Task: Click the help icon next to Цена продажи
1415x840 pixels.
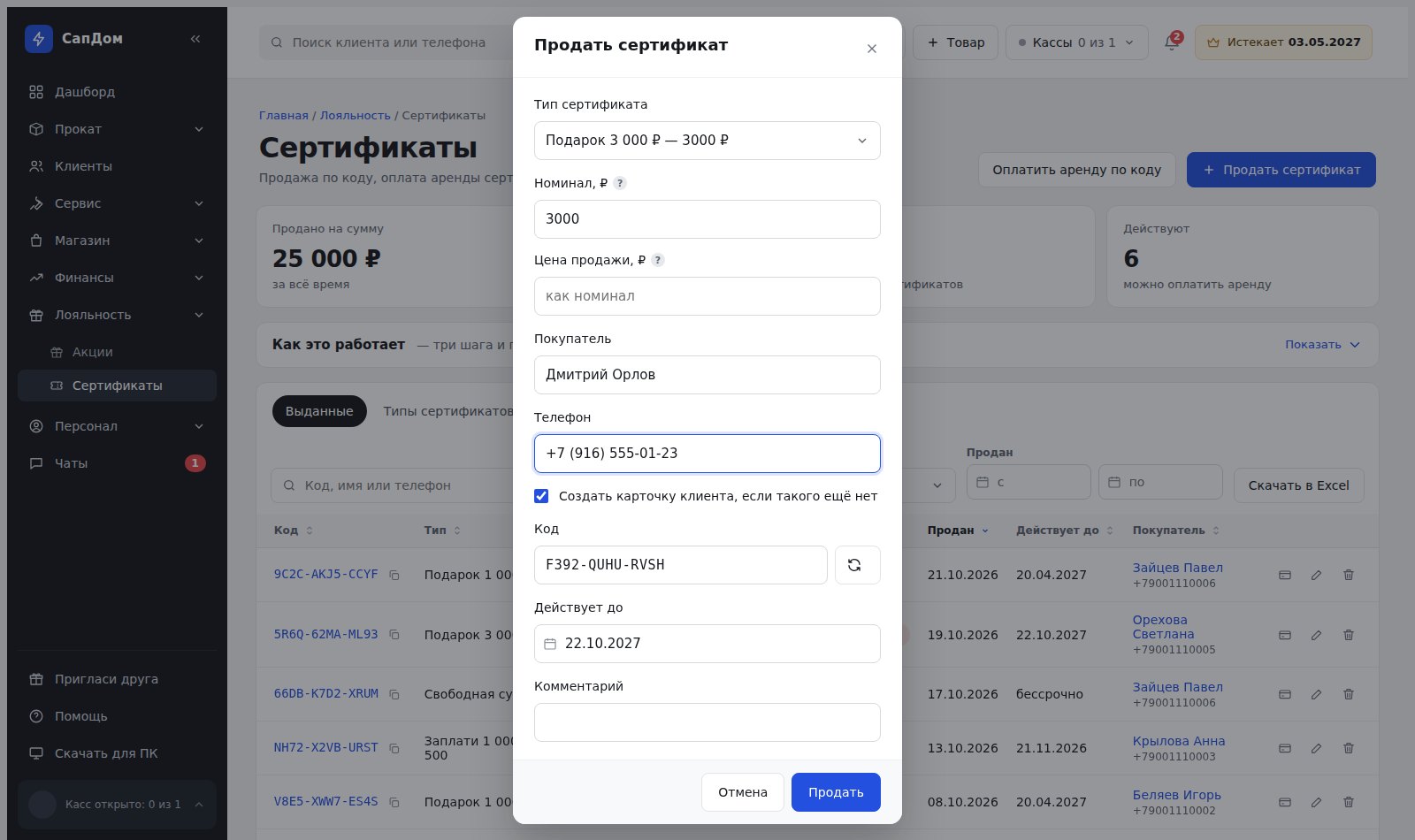Action: [x=658, y=260]
